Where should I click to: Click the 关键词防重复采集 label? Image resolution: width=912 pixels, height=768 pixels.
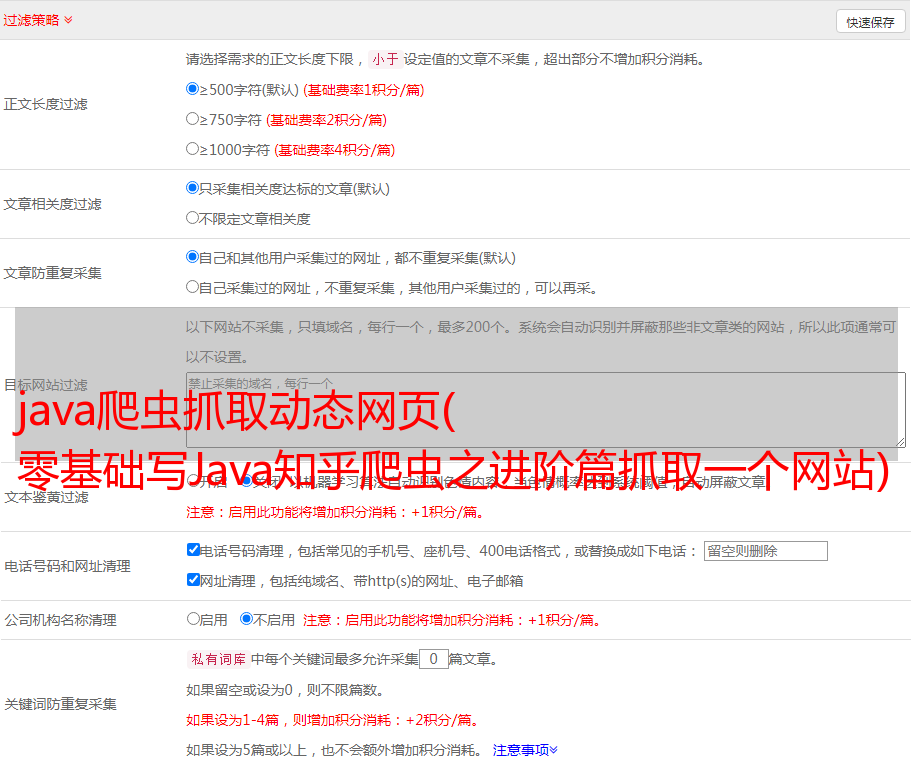click(60, 704)
